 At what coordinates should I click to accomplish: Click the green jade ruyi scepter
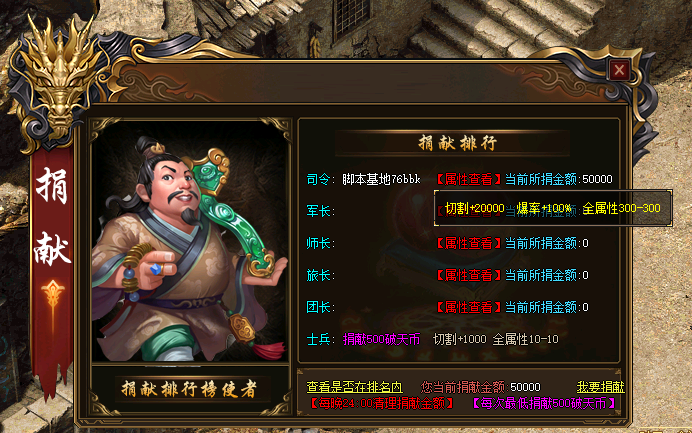coord(234,214)
